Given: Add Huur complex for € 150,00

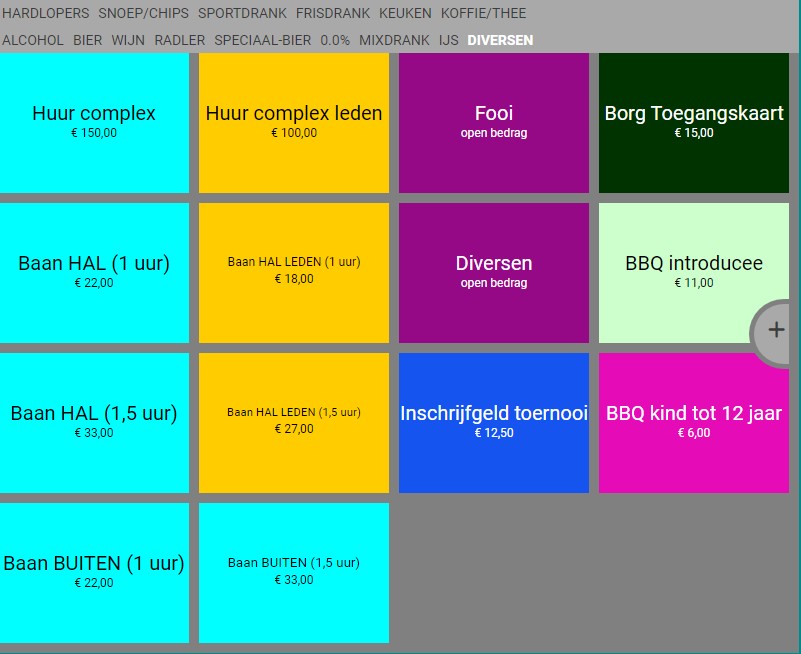Looking at the screenshot, I should (94, 122).
